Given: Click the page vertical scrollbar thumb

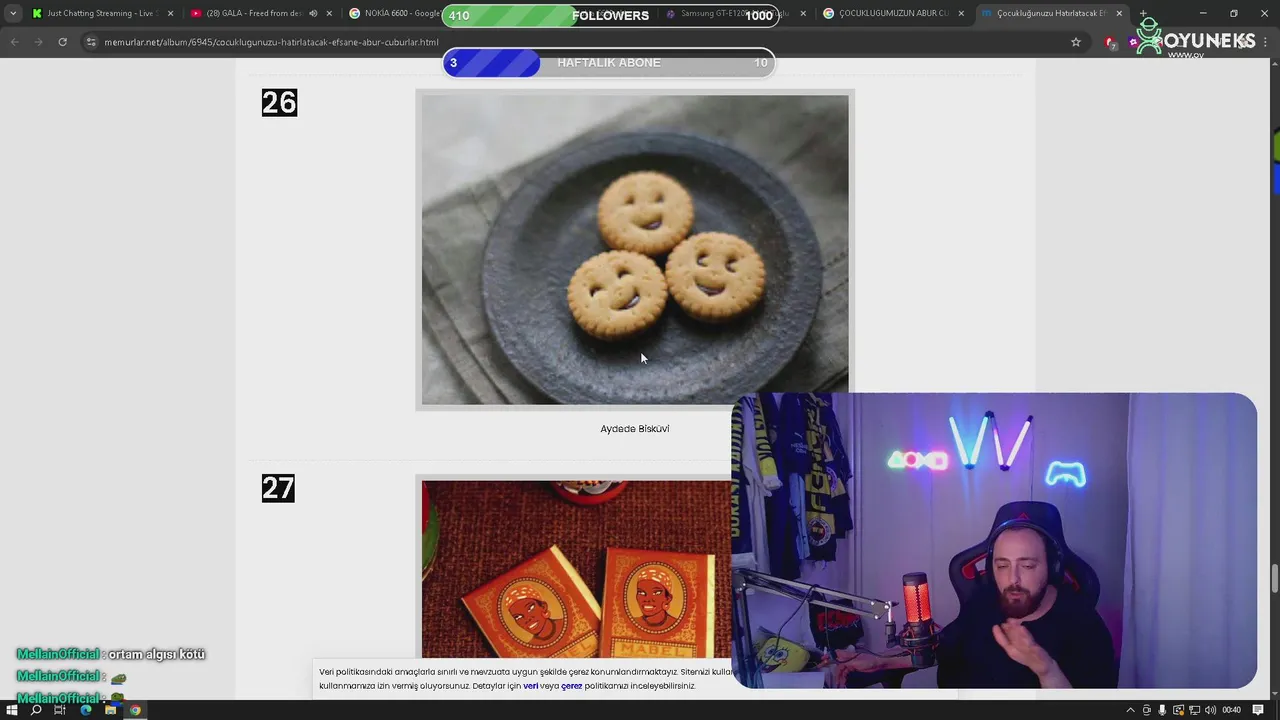Looking at the screenshot, I should coord(1274,578).
